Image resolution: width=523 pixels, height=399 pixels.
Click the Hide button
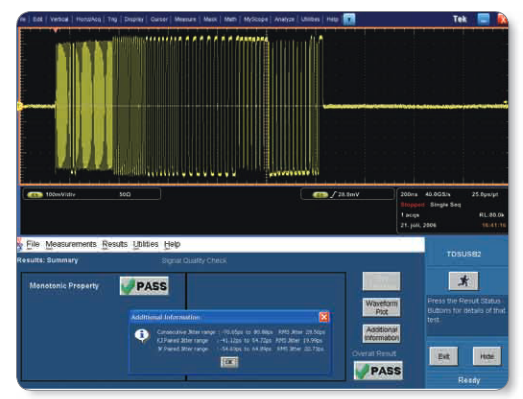487,356
